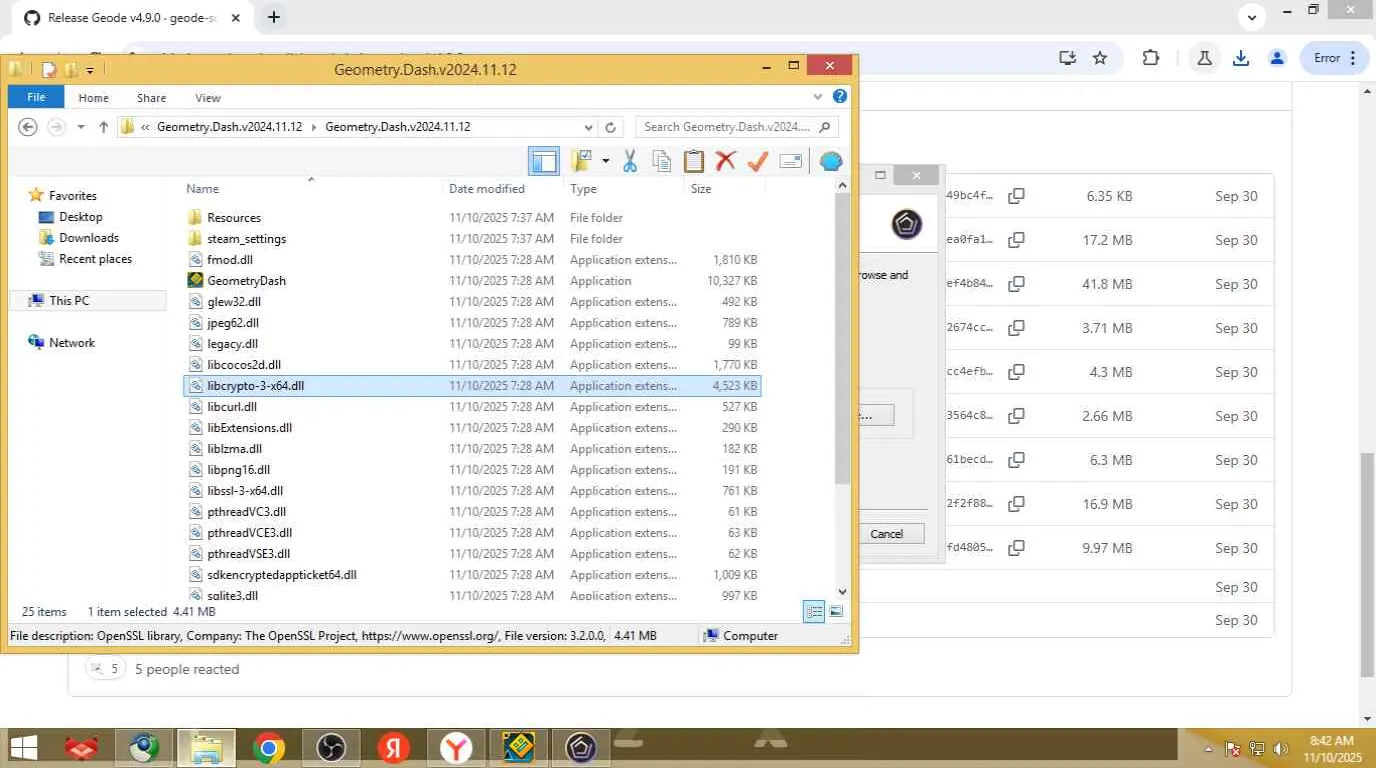Open a new Chrome tab
Image resolution: width=1376 pixels, height=768 pixels.
[x=273, y=17]
